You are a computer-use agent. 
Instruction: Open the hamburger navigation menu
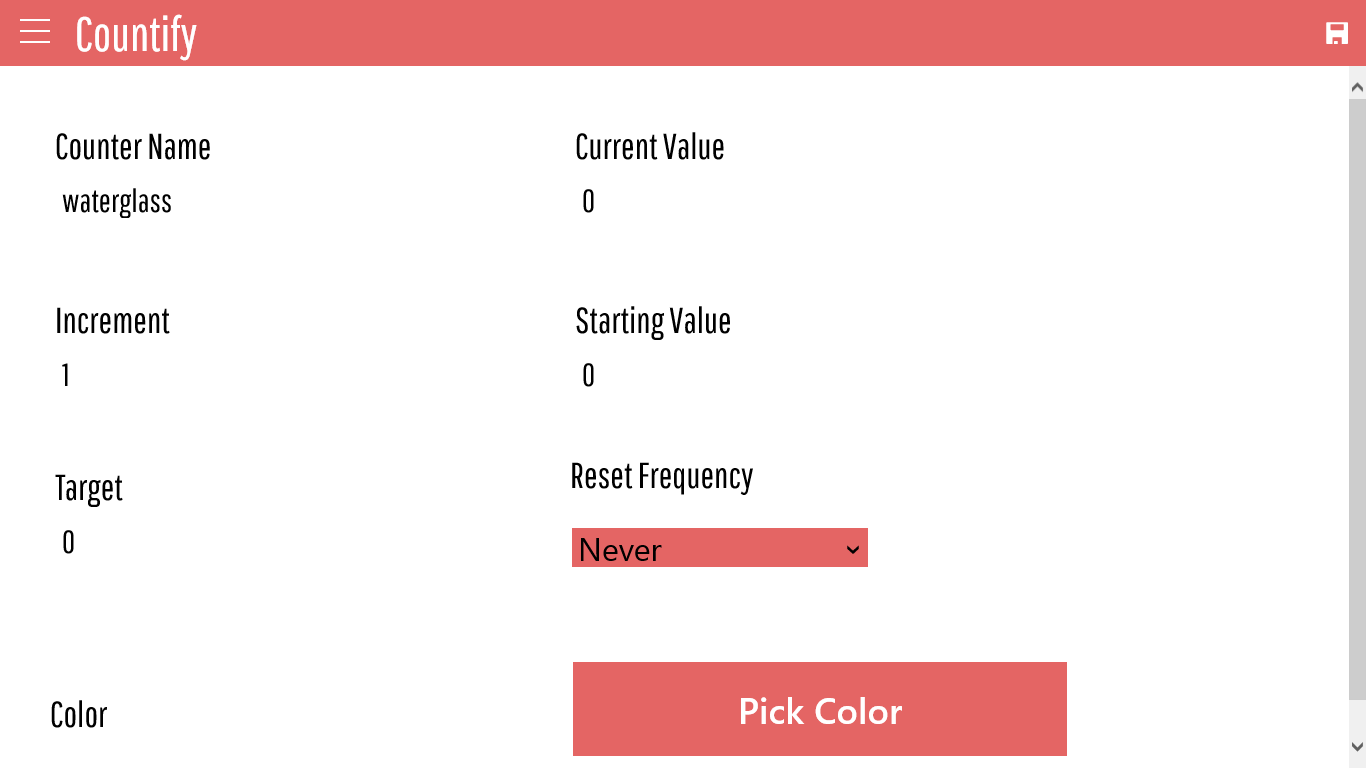click(x=35, y=32)
